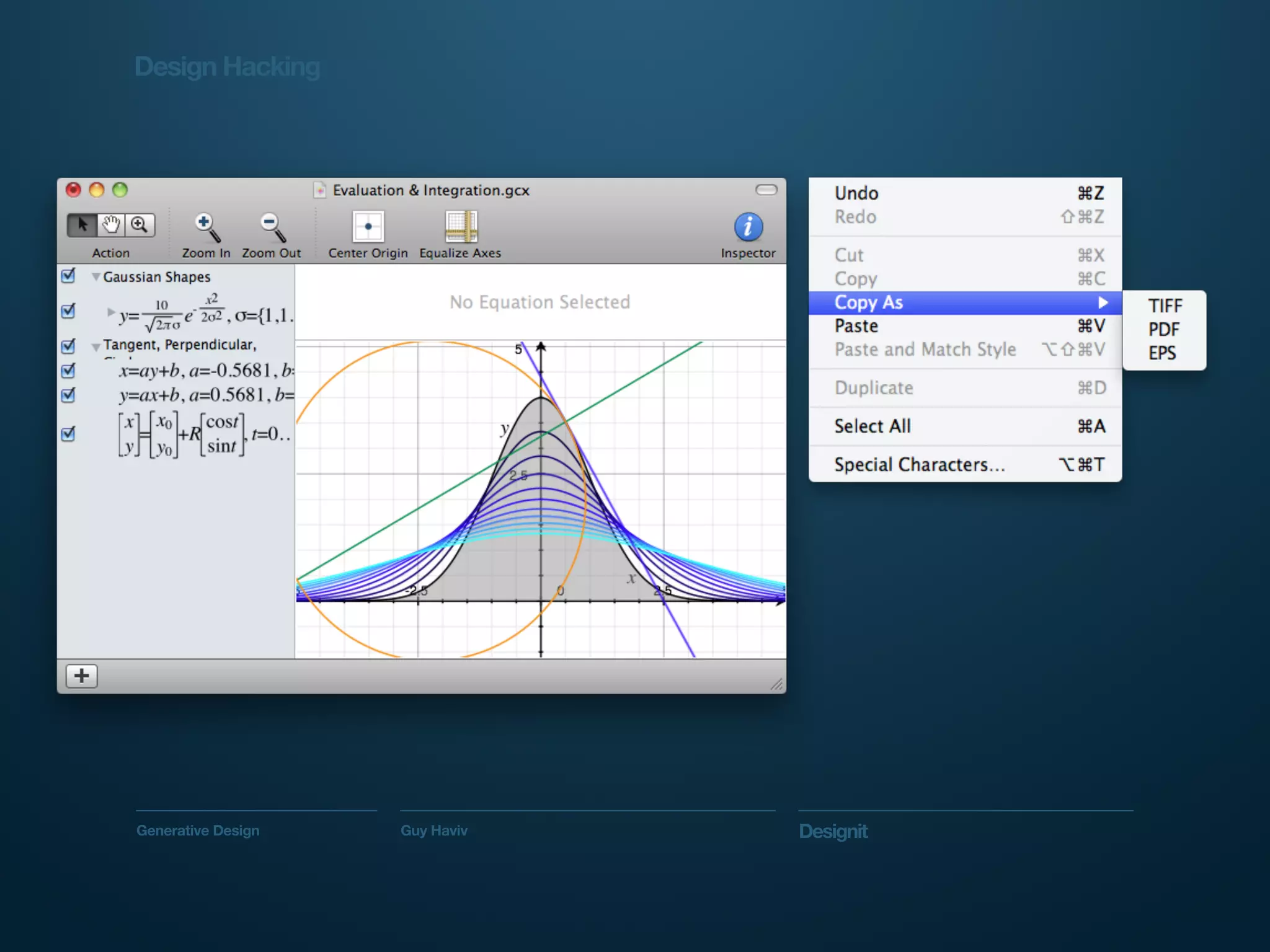Click the toolbar toggle pill button
Screen dimensions: 1270x952
(x=766, y=190)
